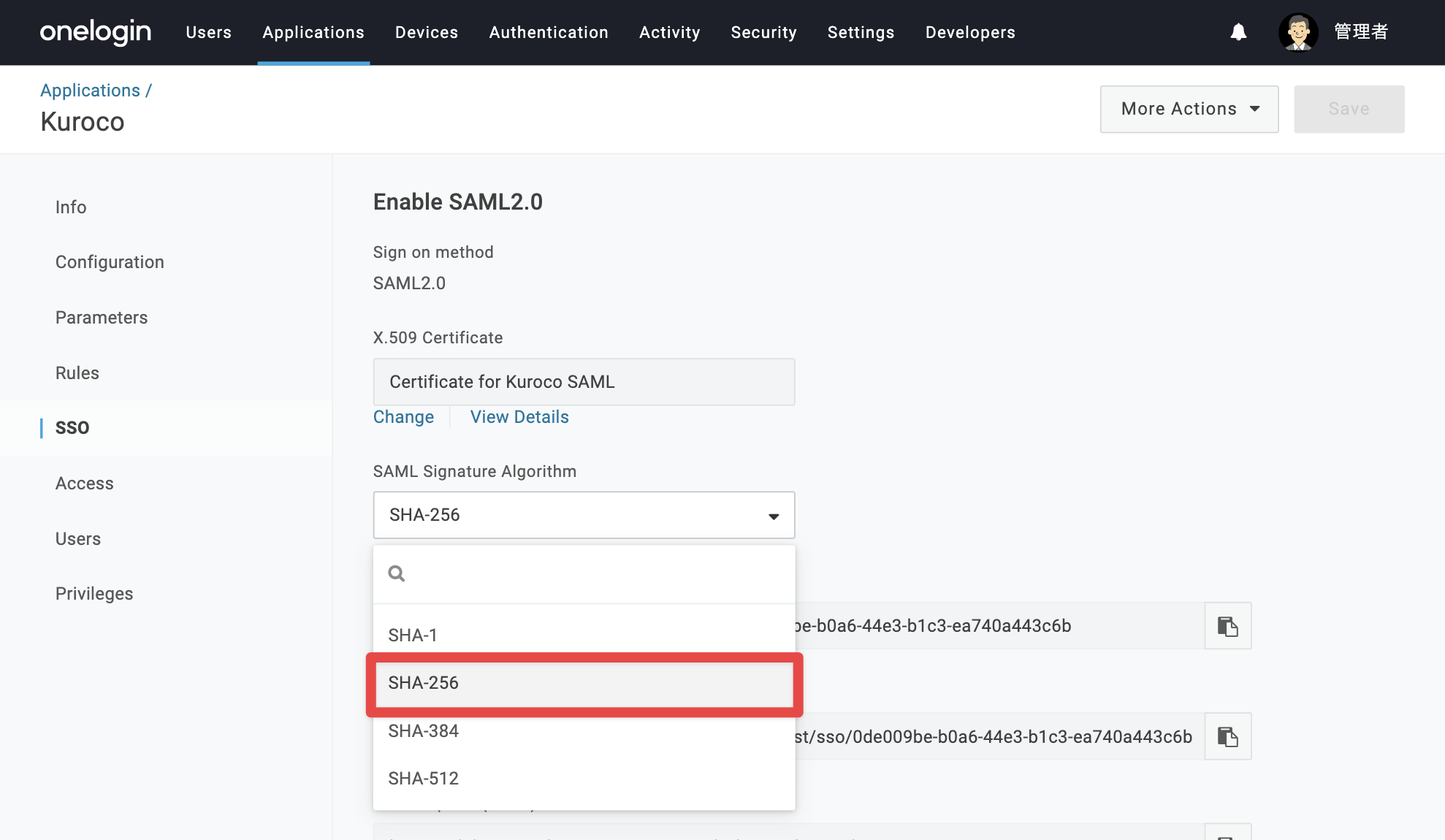Image resolution: width=1445 pixels, height=840 pixels.
Task: Open the Devices menu
Action: [427, 32]
